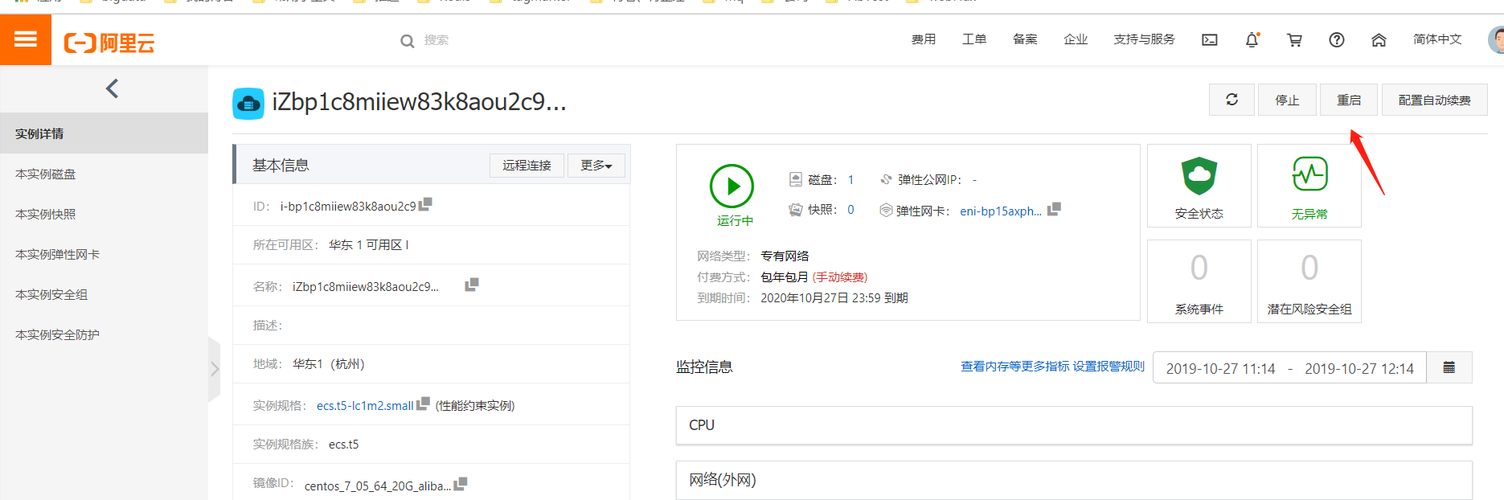Click the security status shield icon
Viewport: 1504px width, 500px height.
point(1198,176)
